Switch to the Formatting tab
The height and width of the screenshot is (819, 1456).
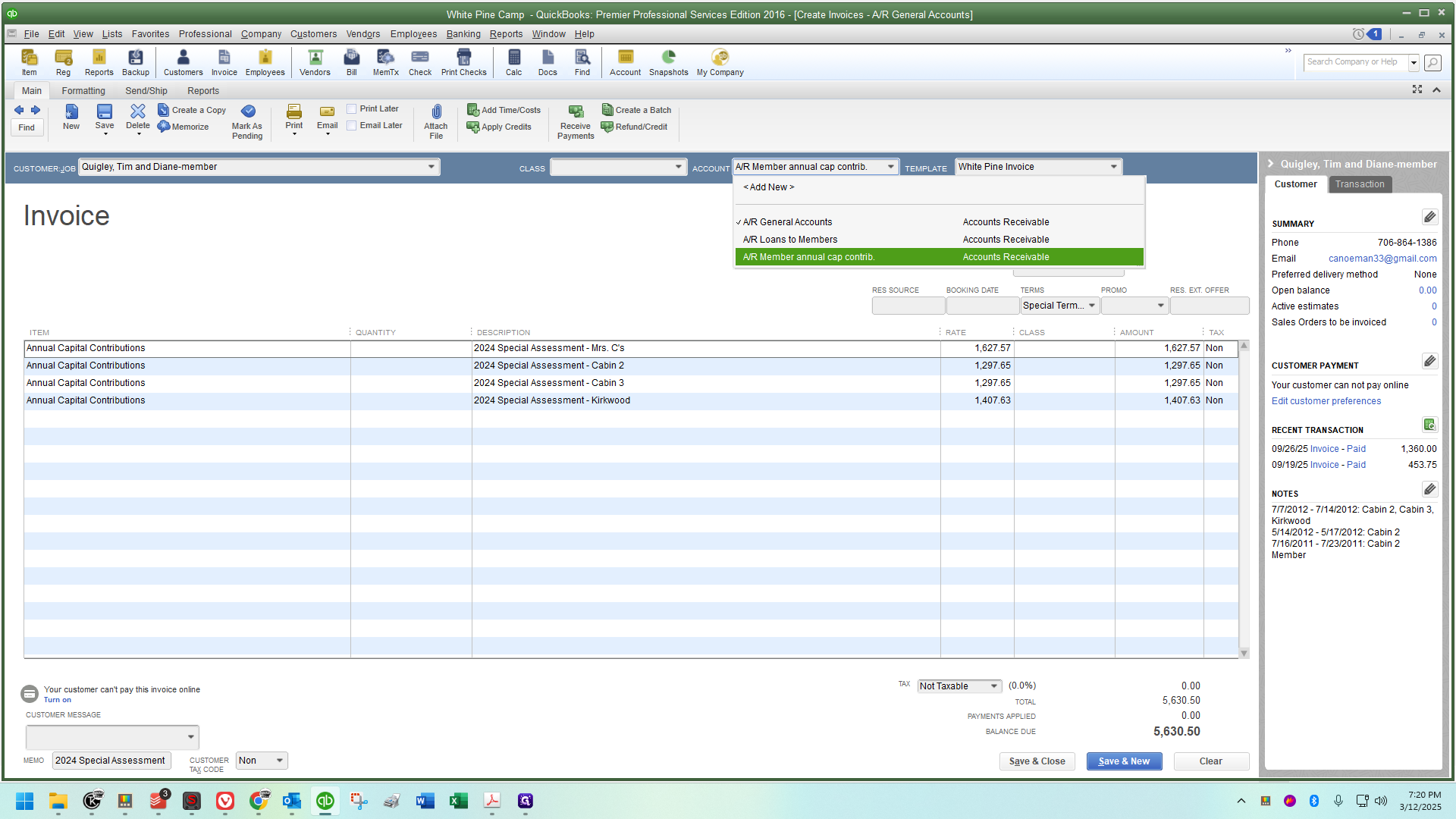click(83, 91)
